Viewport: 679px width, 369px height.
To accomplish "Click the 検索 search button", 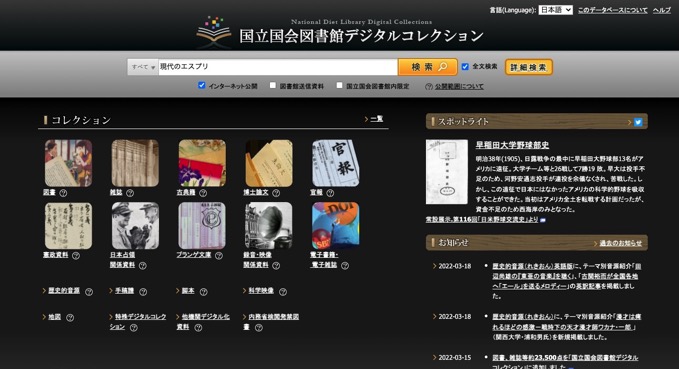I will tap(428, 67).
